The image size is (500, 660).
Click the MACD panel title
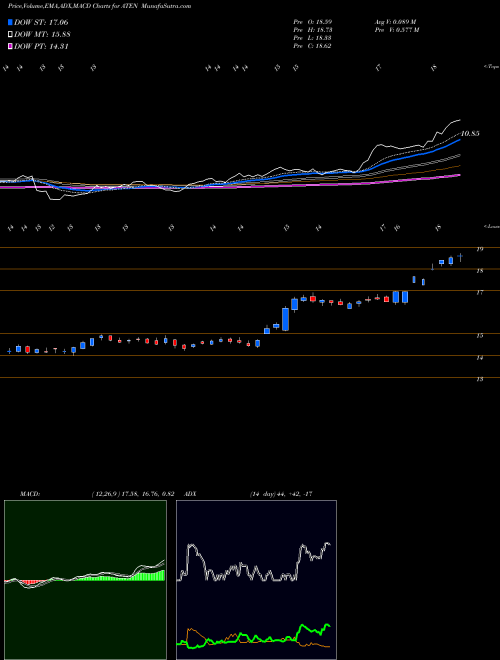point(30,494)
